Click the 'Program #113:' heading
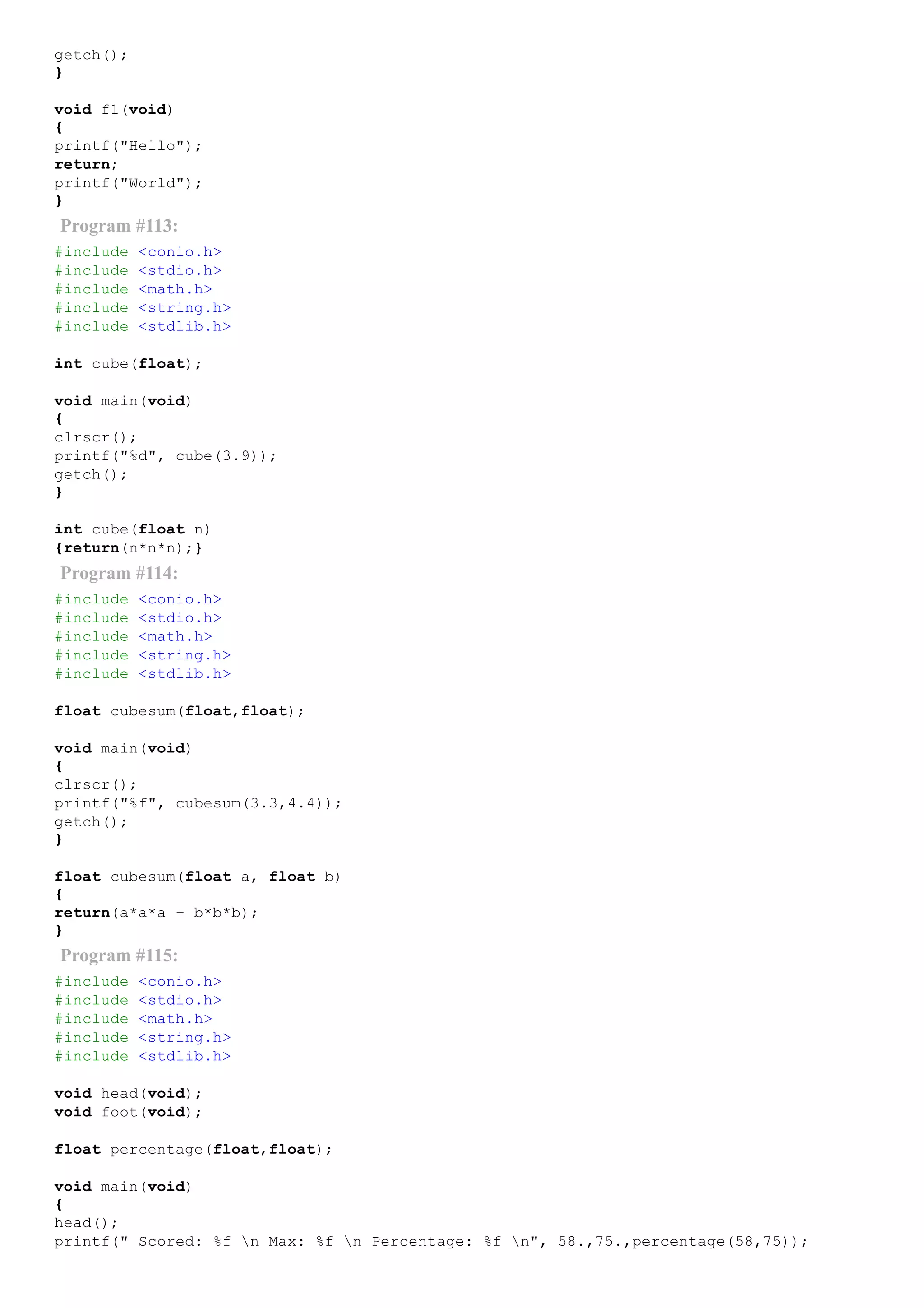This screenshot has width=924, height=1308. (x=119, y=226)
